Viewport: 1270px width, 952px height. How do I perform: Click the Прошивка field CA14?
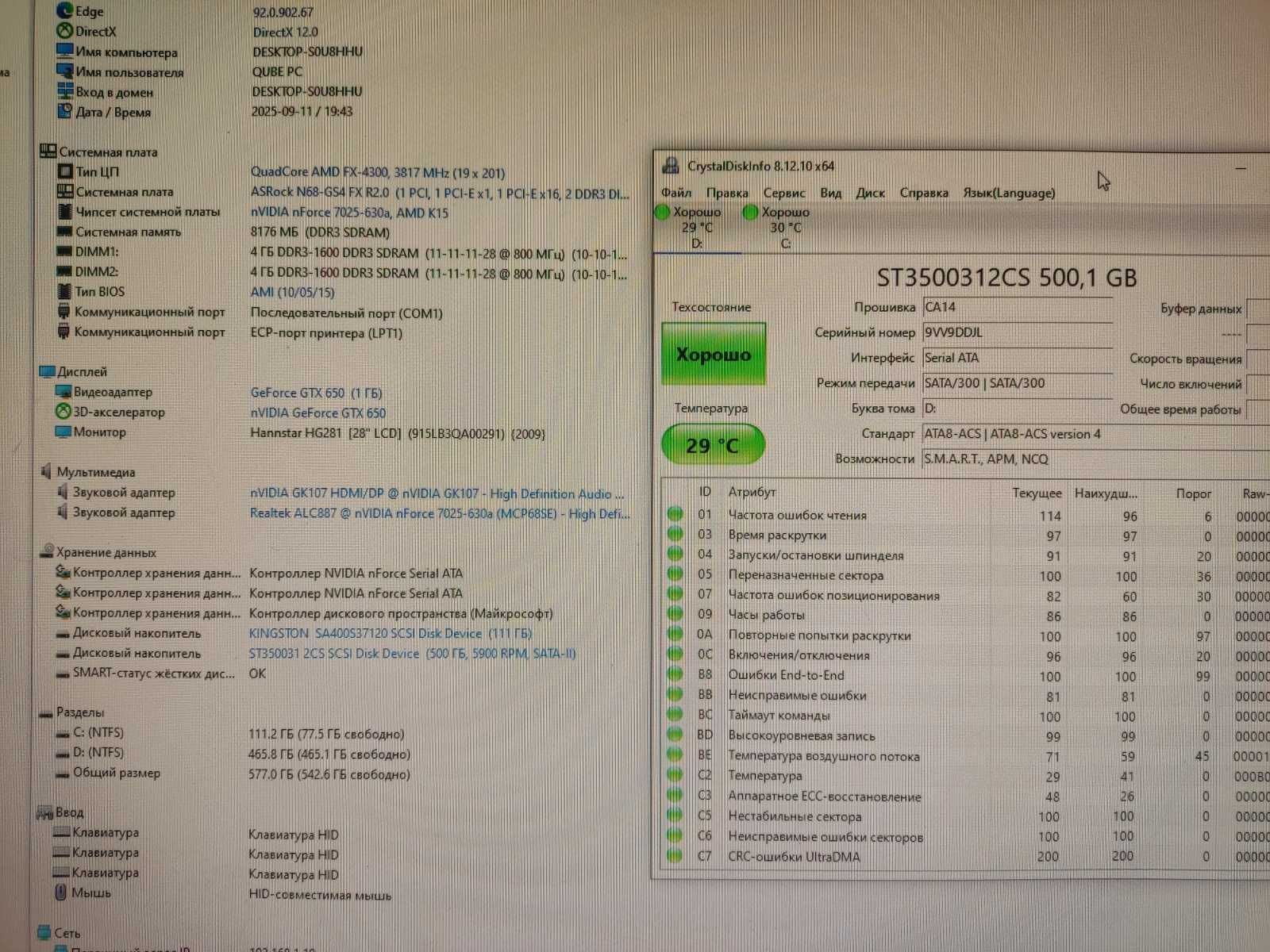click(x=1018, y=308)
